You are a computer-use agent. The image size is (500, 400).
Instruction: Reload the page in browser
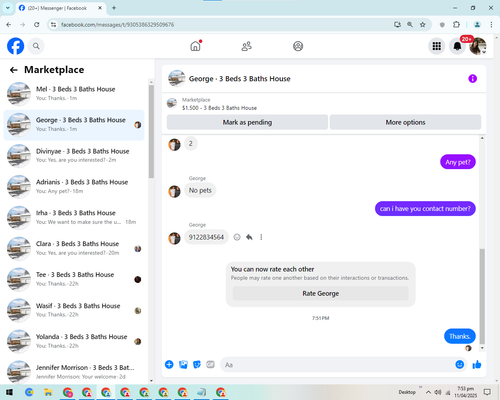37,25
